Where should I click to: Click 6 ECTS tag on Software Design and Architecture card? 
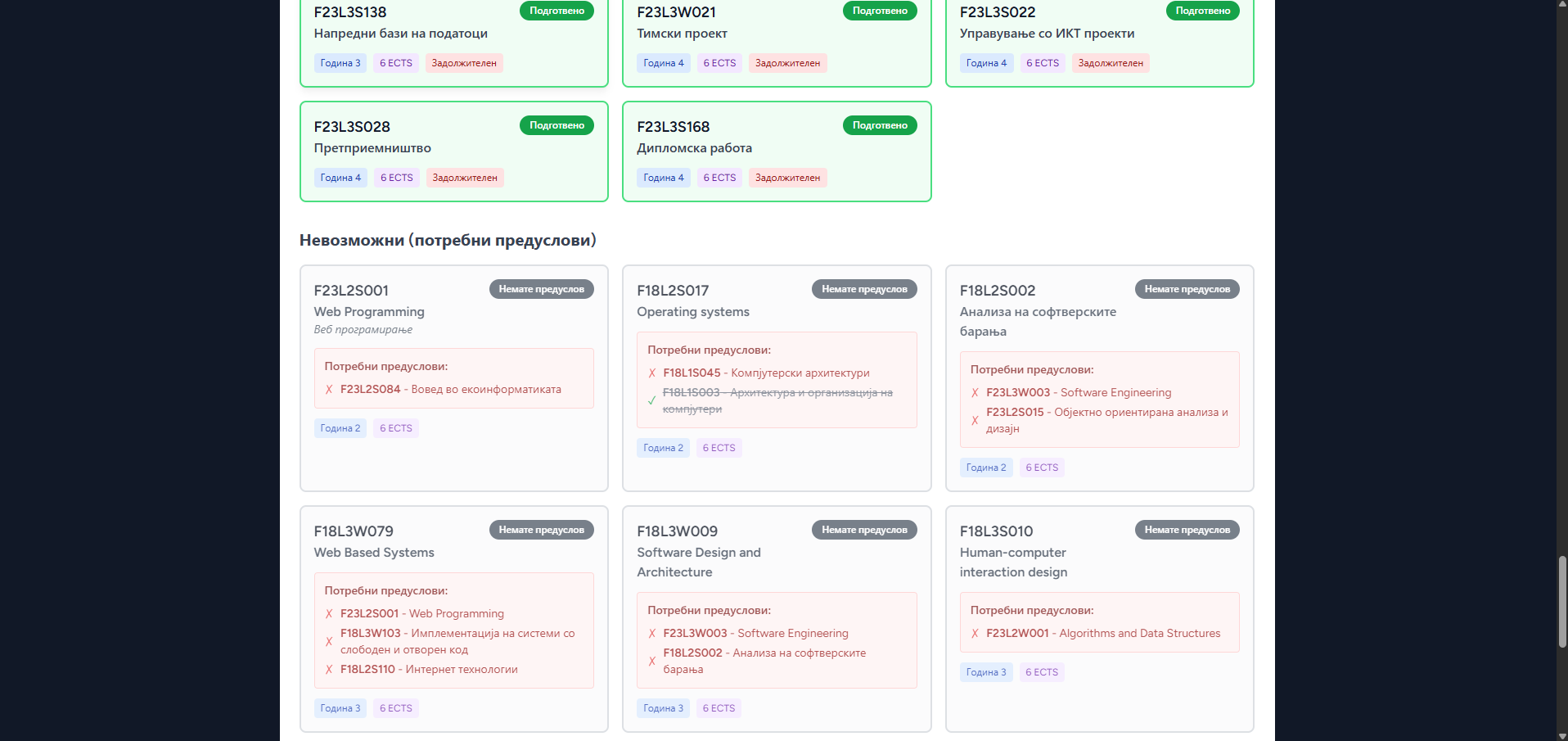point(719,708)
